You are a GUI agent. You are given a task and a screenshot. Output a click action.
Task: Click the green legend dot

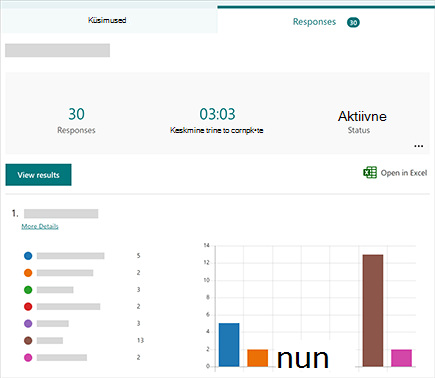28,290
